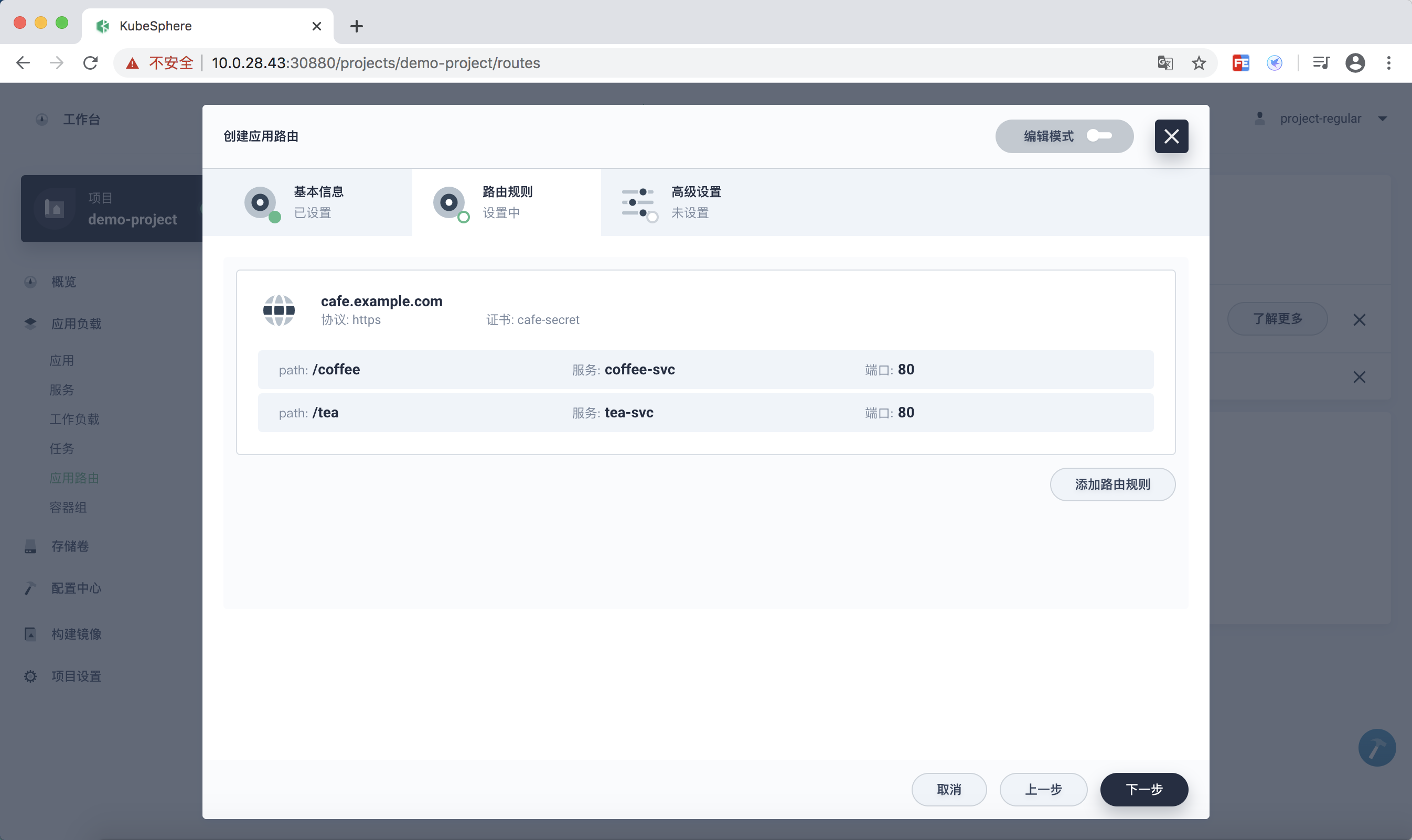The image size is (1412, 840).
Task: Open Google Translate icon in address bar
Action: [1164, 63]
